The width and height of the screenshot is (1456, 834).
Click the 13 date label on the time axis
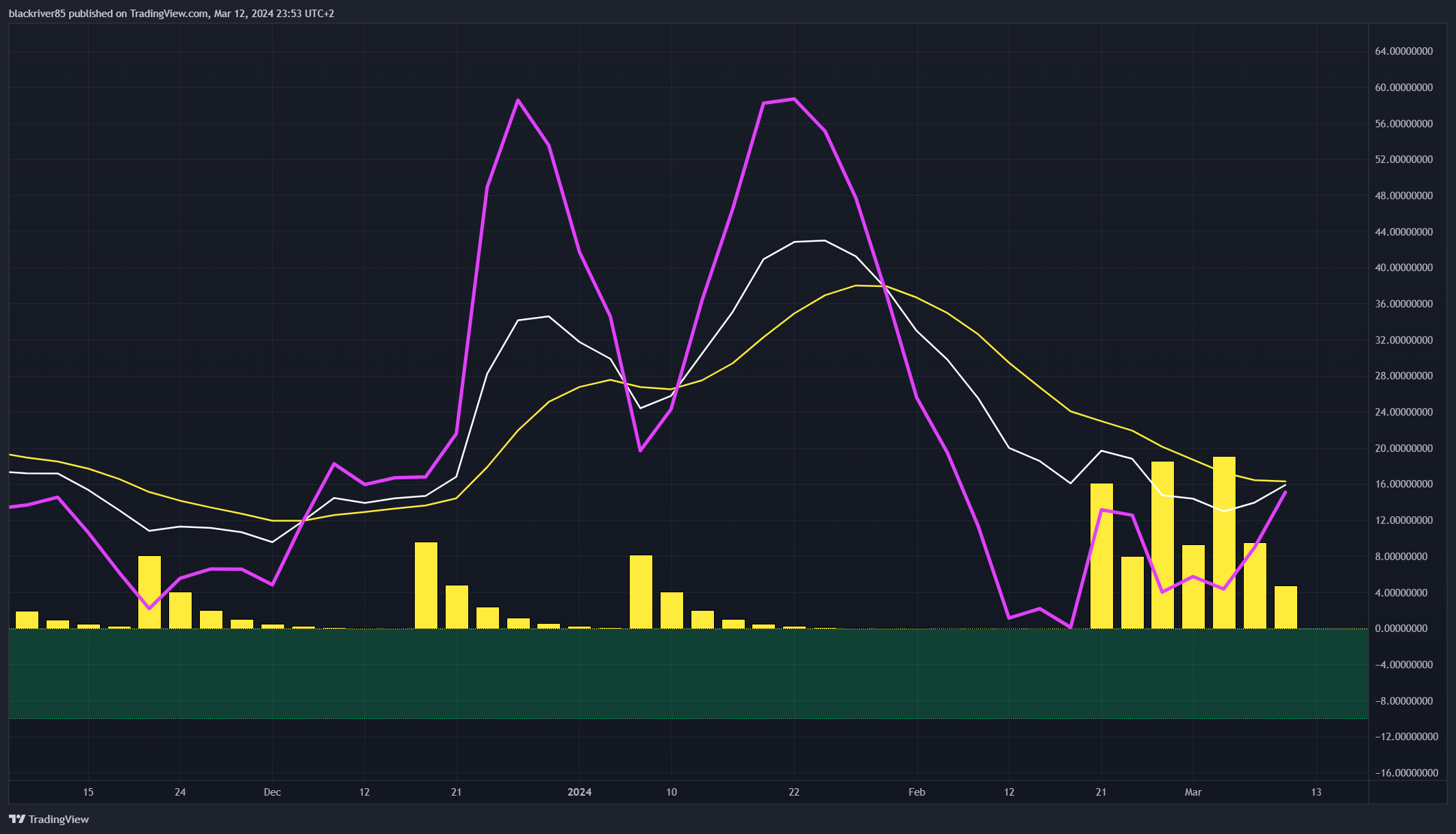tap(1316, 792)
